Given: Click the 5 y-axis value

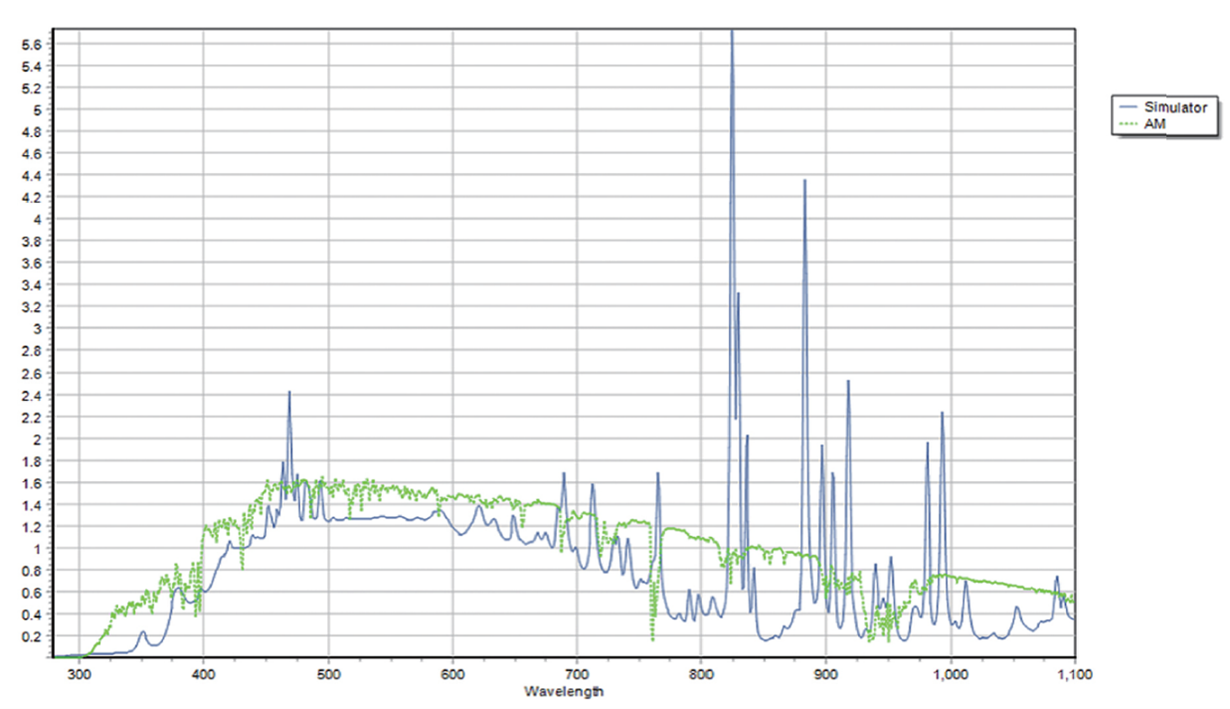Looking at the screenshot, I should (x=37, y=110).
